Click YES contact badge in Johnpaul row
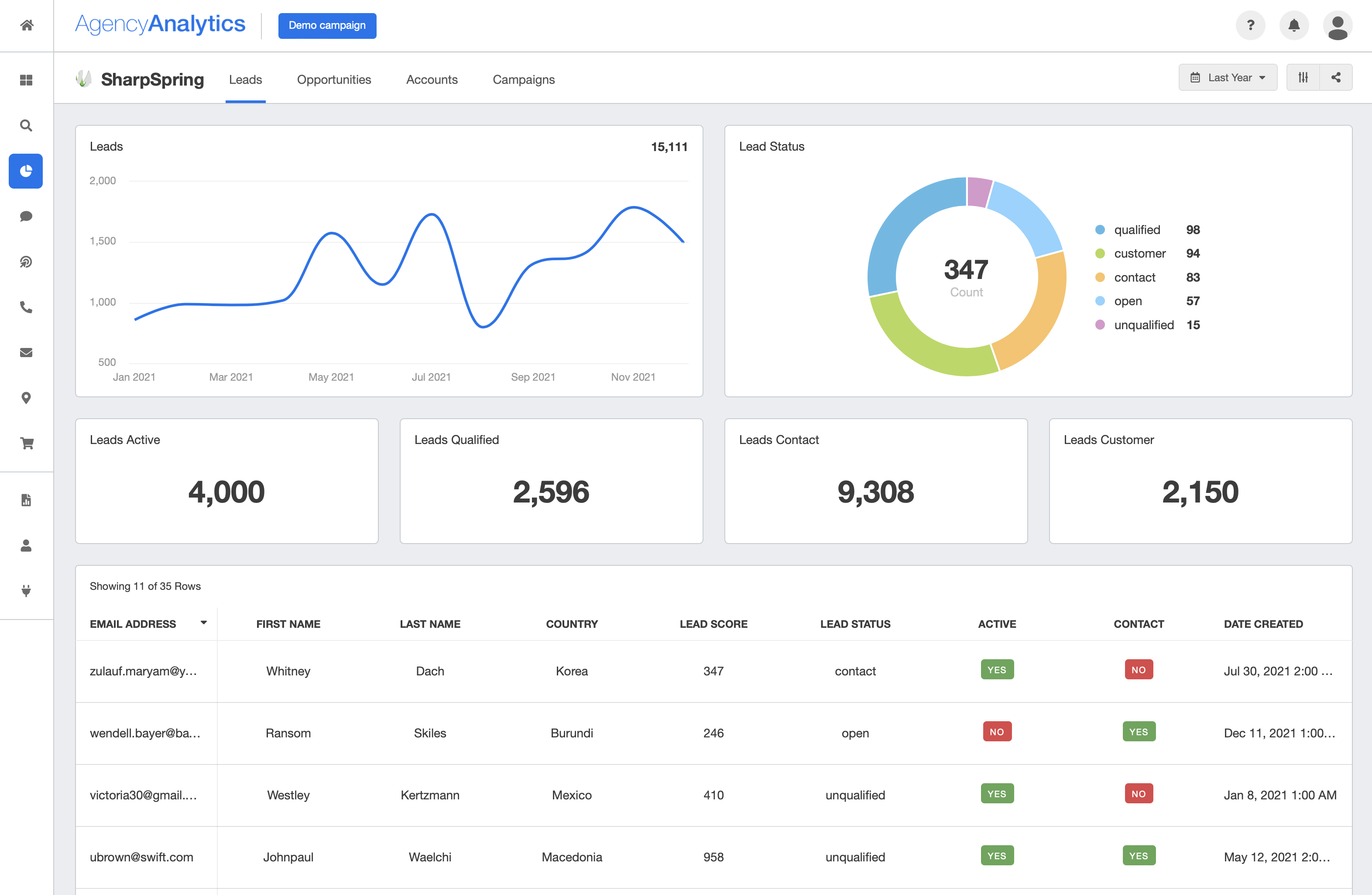Screen dimensions: 1372x895 coord(1139,856)
